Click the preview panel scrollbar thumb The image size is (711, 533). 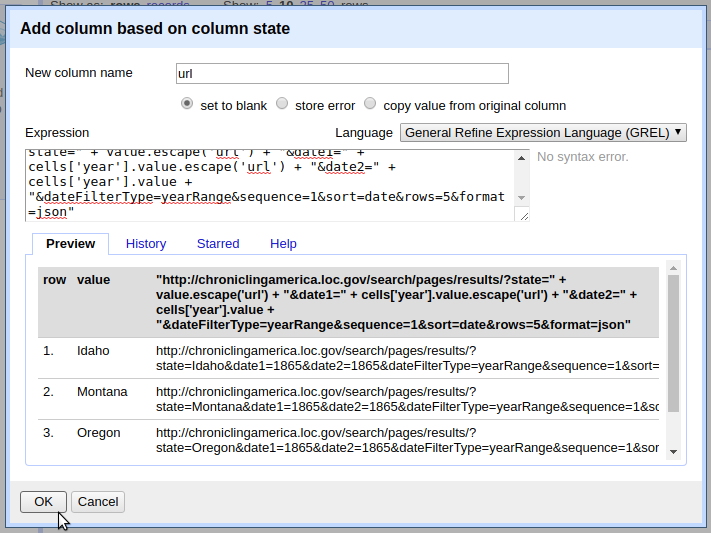tap(673, 340)
